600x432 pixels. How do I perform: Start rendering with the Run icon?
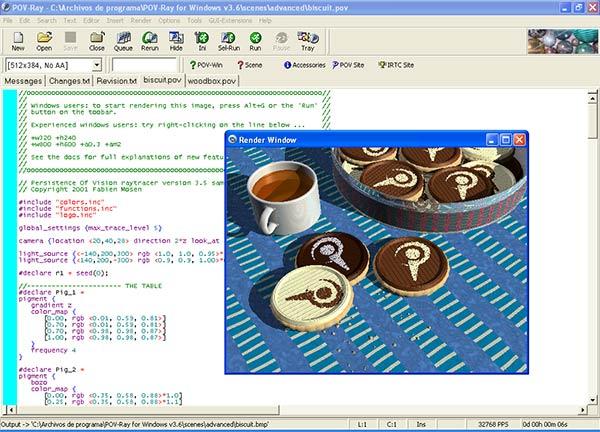click(255, 40)
